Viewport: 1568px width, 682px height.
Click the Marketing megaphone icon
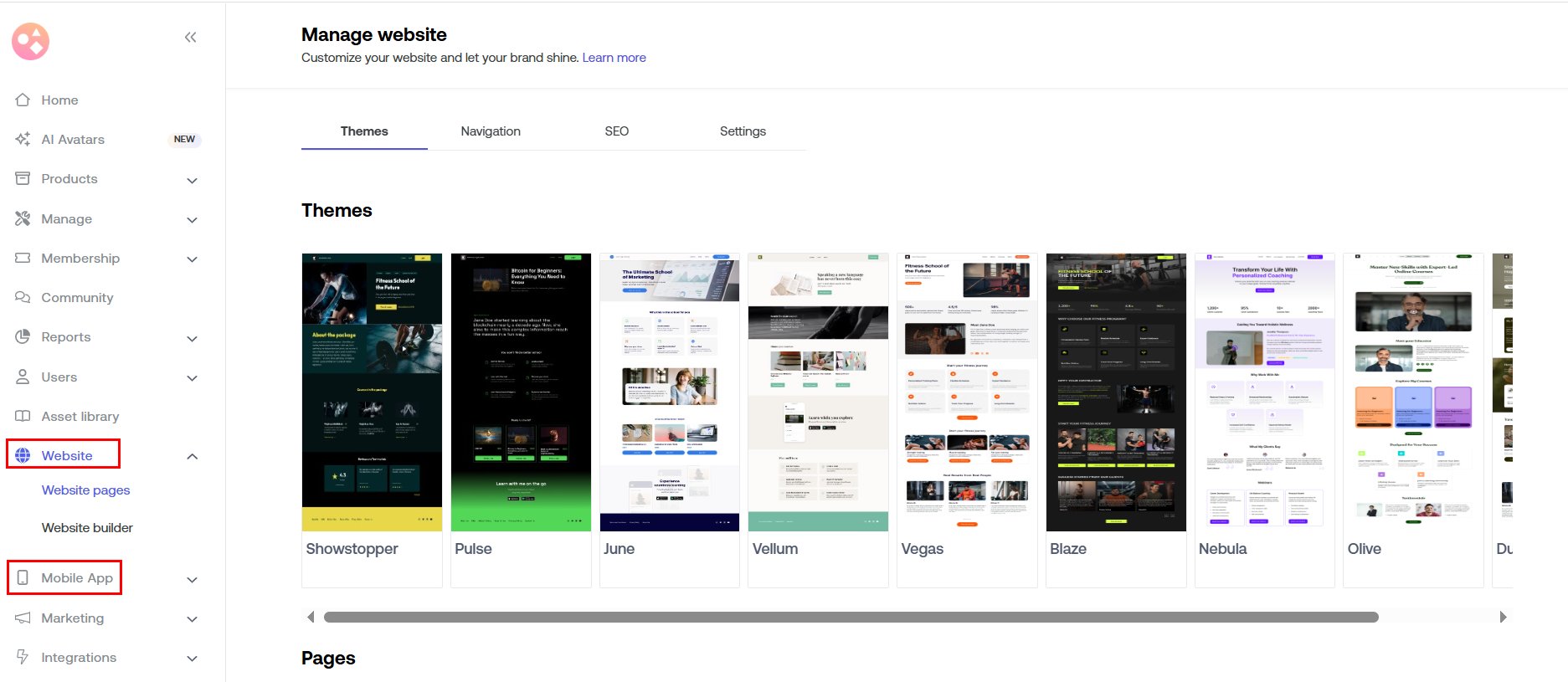tap(23, 618)
